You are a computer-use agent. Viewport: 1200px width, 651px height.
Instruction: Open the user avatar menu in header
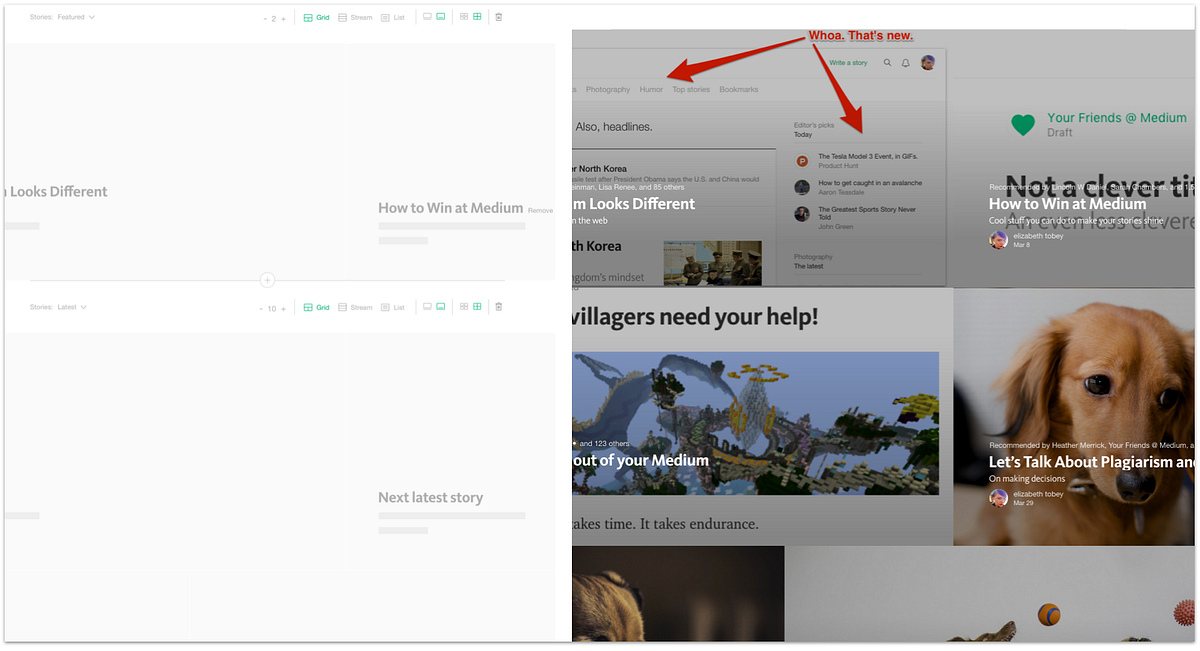click(x=928, y=62)
